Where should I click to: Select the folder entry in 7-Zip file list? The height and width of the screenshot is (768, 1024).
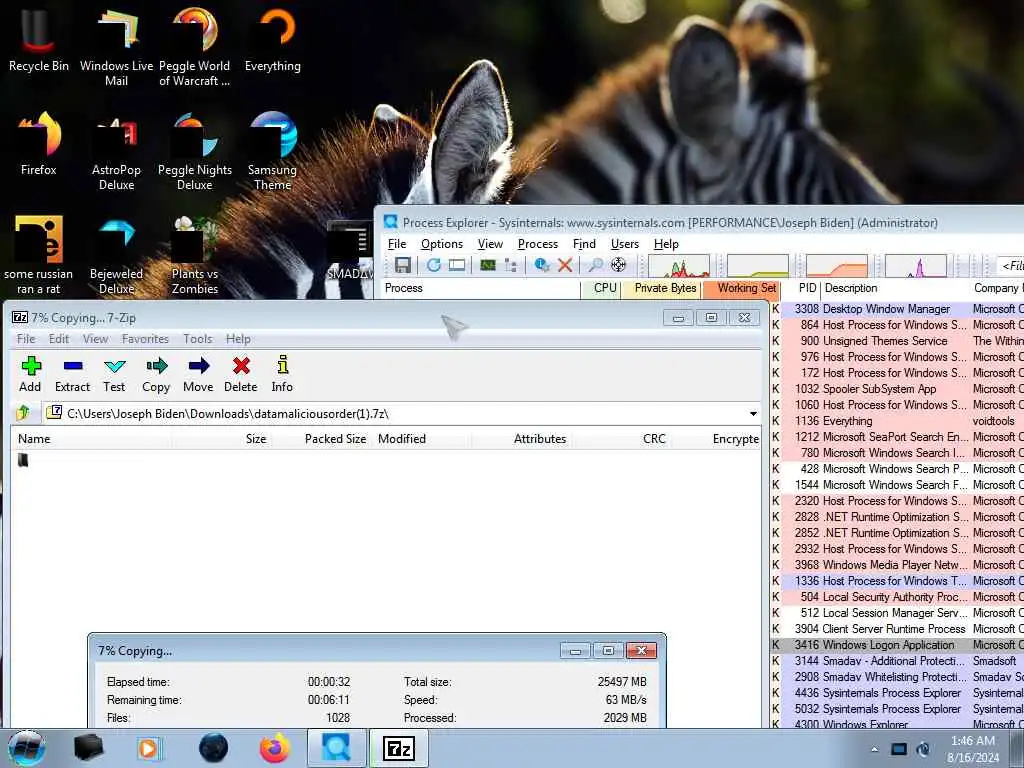pyautogui.click(x=24, y=460)
